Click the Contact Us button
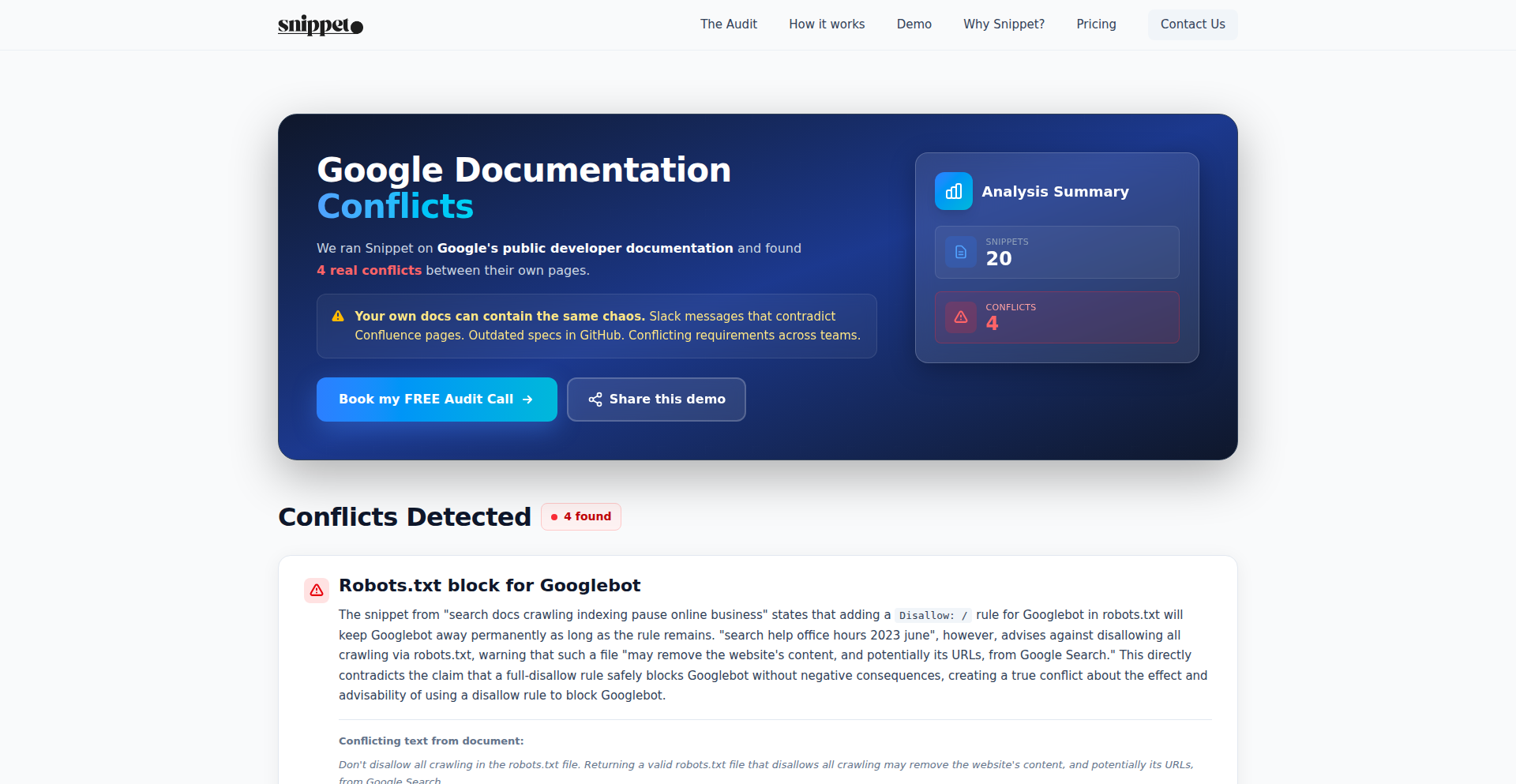The image size is (1516, 784). tap(1192, 24)
